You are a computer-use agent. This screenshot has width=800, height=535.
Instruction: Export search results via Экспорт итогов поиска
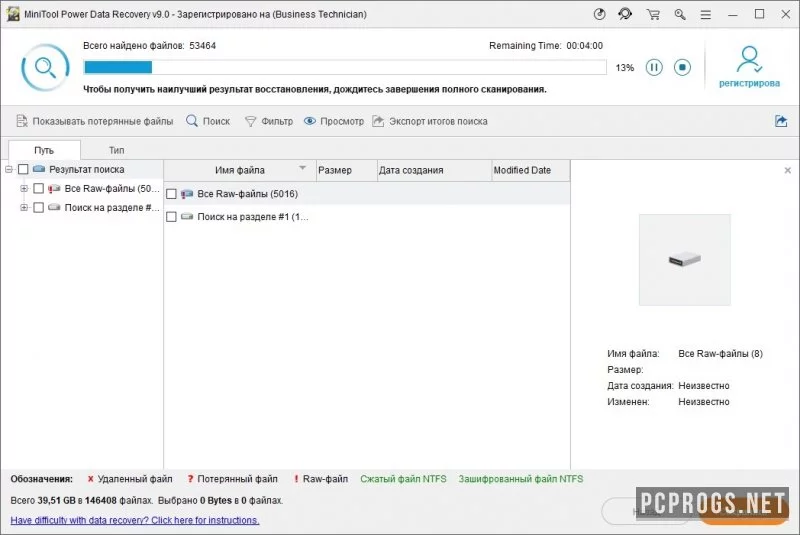[430, 121]
